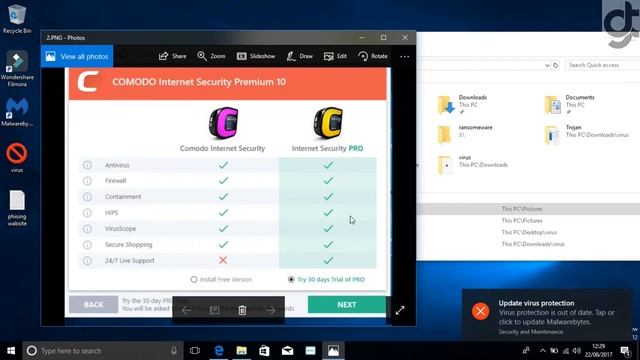Open Mail app from taskbar

(x=287, y=351)
